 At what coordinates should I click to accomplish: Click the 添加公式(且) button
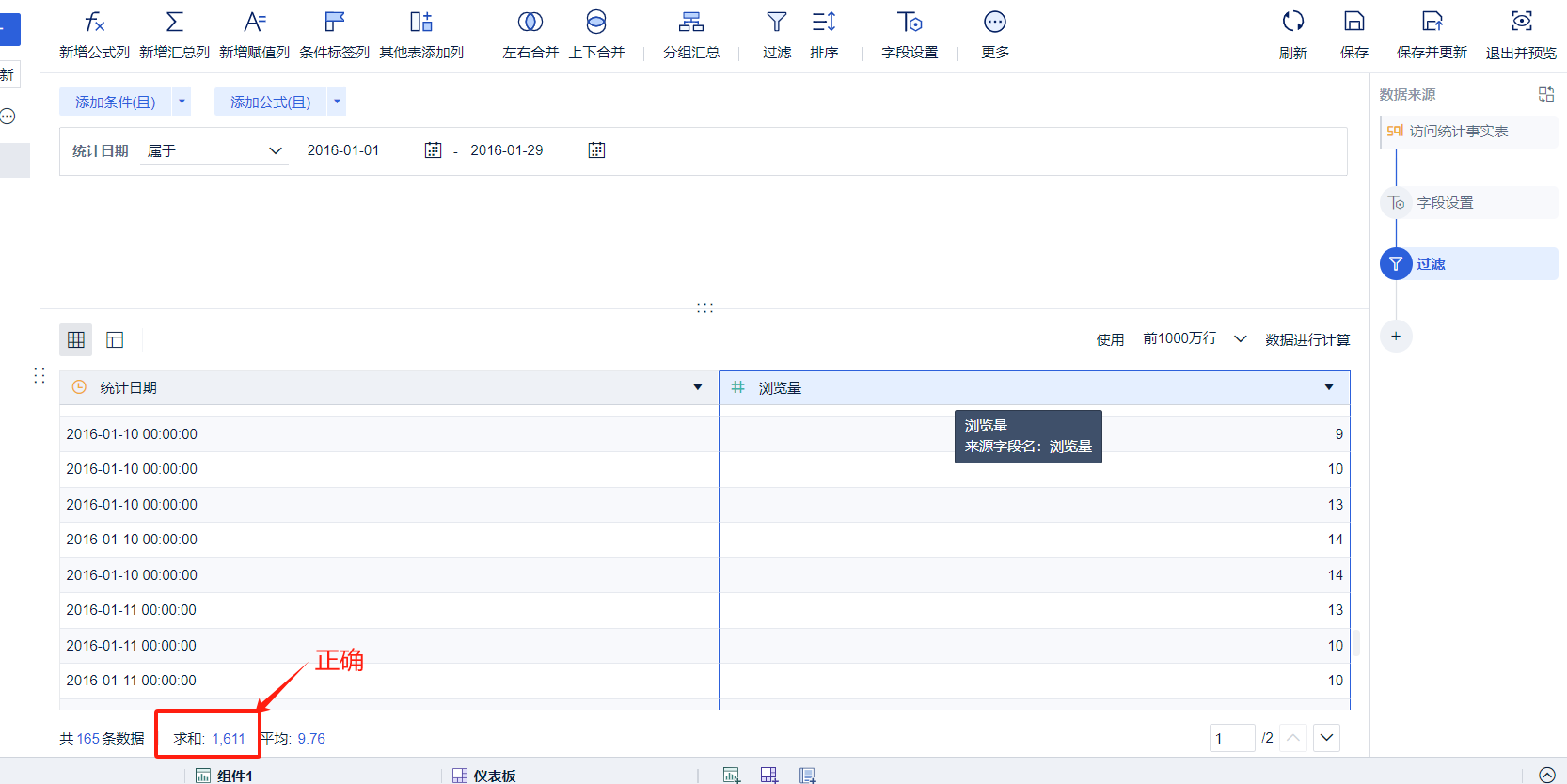point(271,102)
